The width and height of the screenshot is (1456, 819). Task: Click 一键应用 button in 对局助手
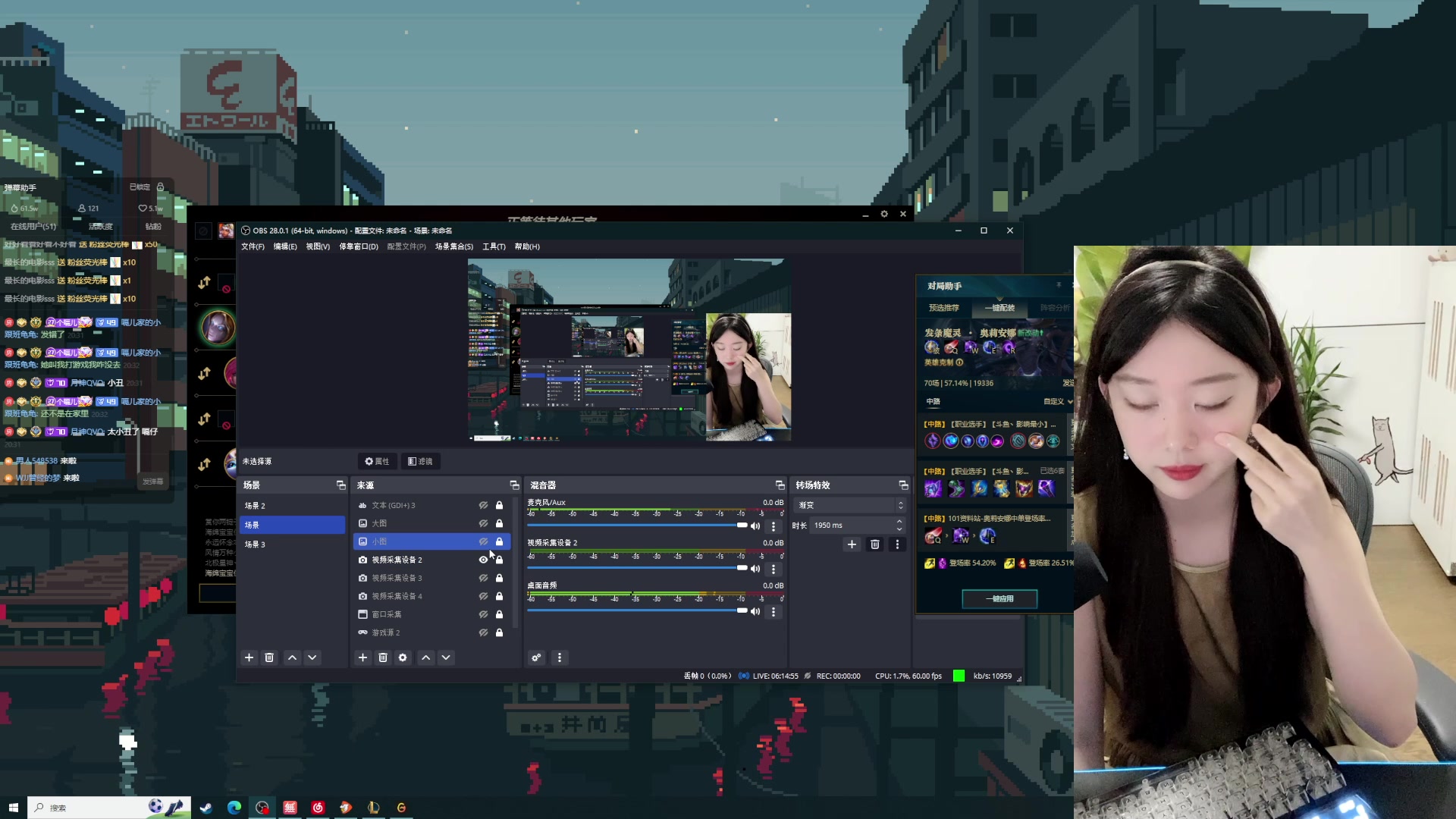(999, 599)
